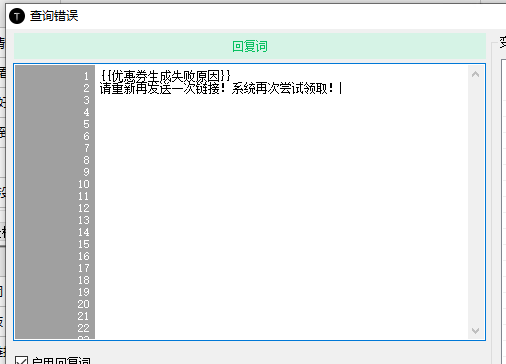Click line number 15 in the gutter
Image resolution: width=506 pixels, height=364 pixels.
(x=84, y=244)
